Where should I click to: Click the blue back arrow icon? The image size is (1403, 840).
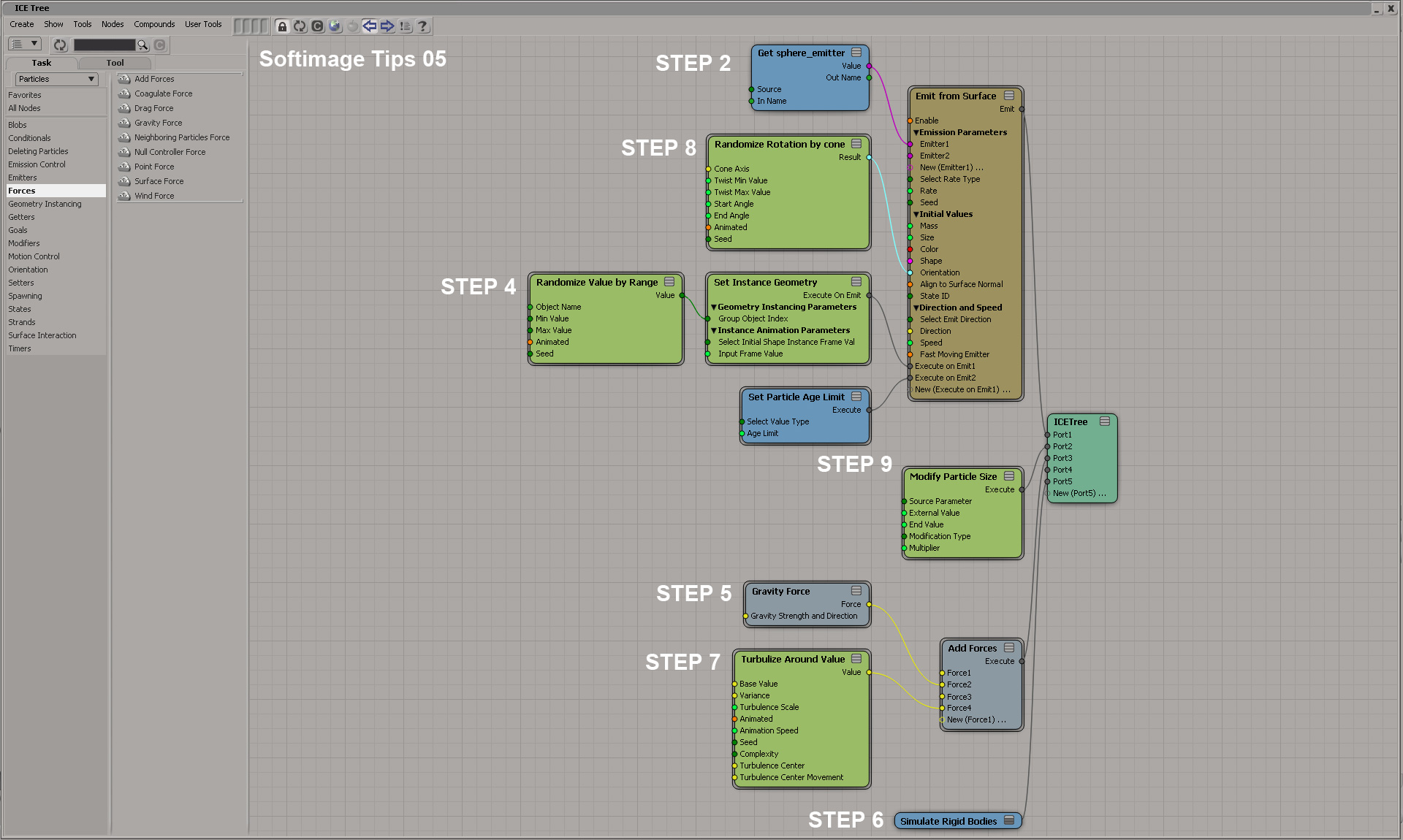tap(370, 26)
